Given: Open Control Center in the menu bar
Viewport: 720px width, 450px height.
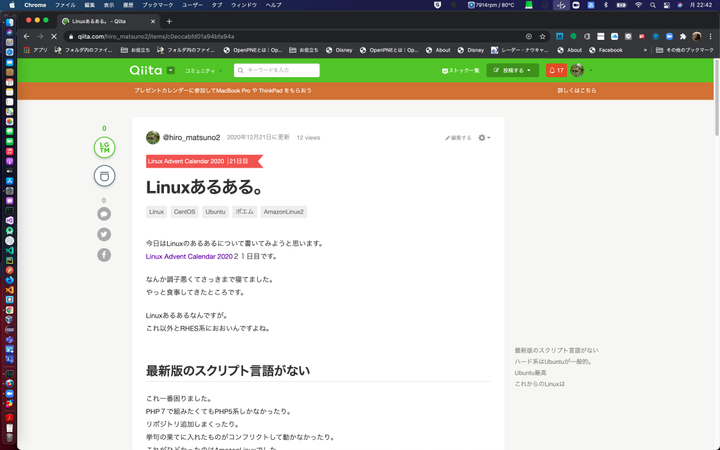Looking at the screenshot, I should click(x=667, y=5).
